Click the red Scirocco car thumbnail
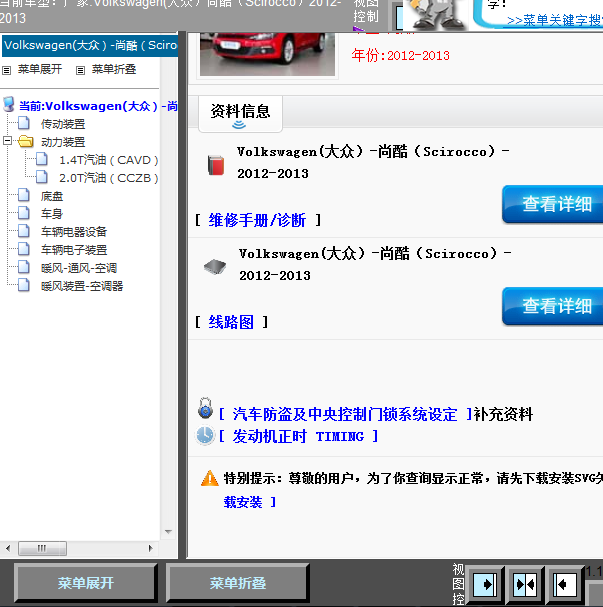 coord(267,55)
